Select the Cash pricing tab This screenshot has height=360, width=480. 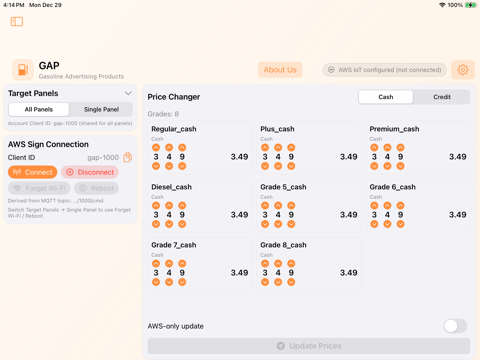click(x=386, y=97)
